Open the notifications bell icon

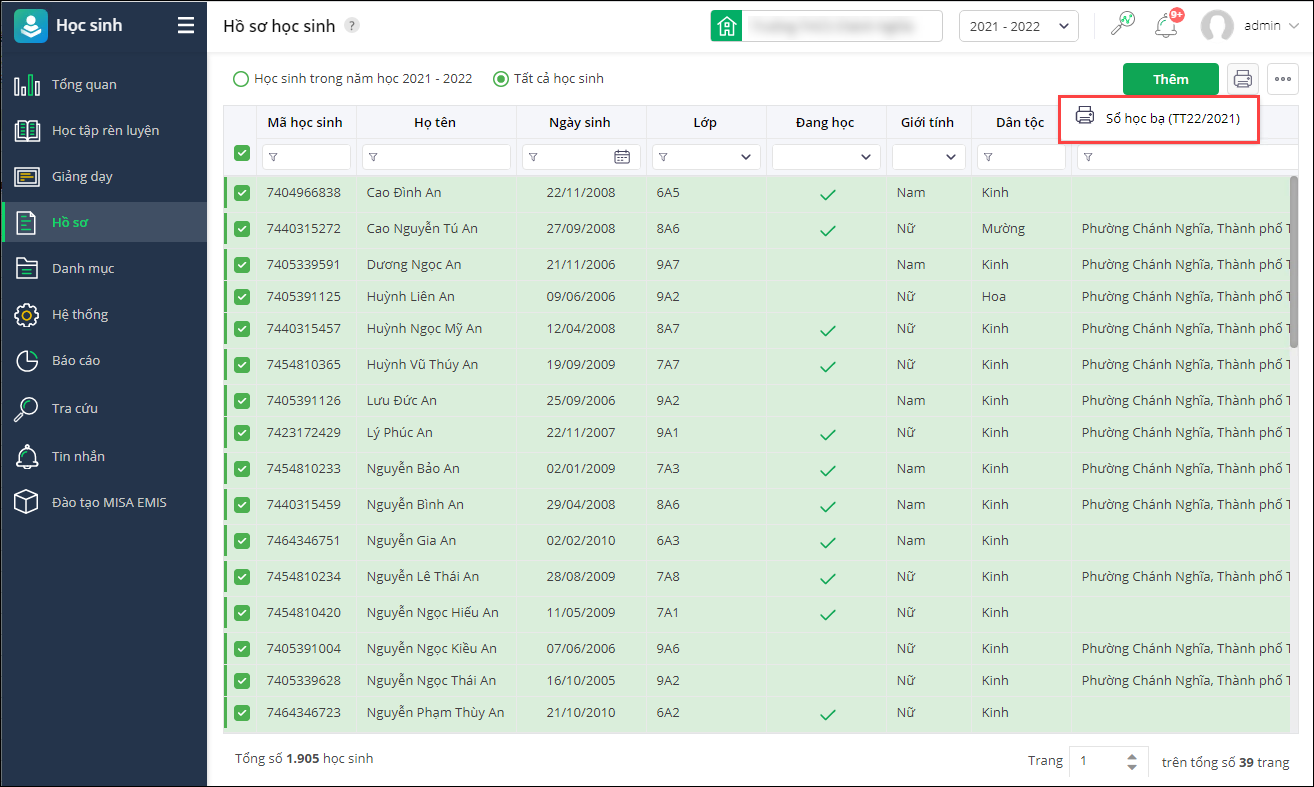1165,26
